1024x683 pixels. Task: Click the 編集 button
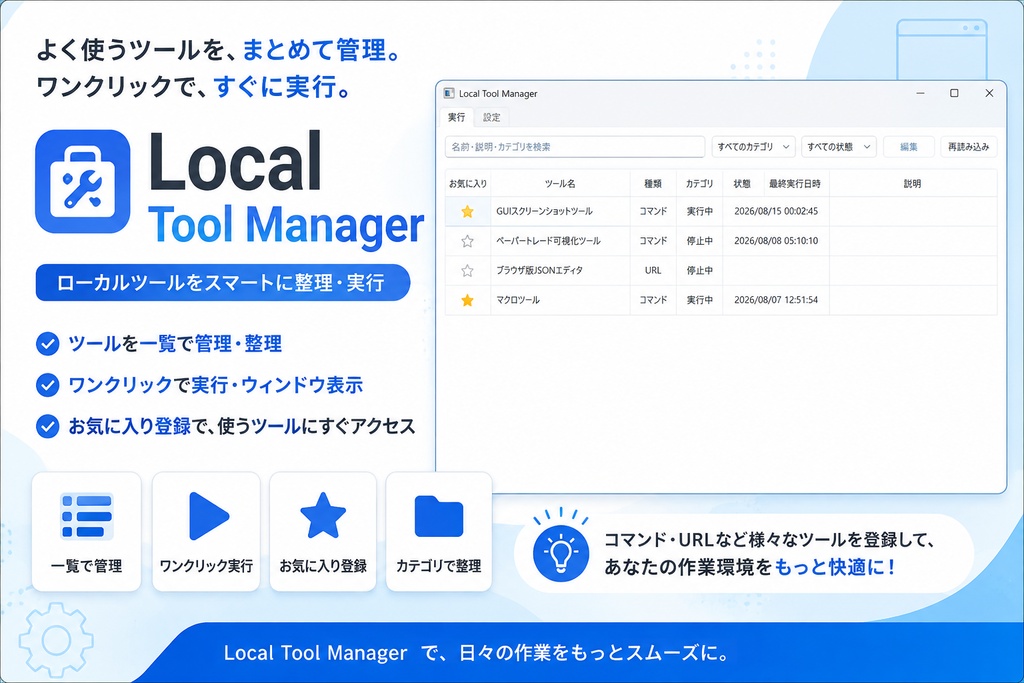908,147
